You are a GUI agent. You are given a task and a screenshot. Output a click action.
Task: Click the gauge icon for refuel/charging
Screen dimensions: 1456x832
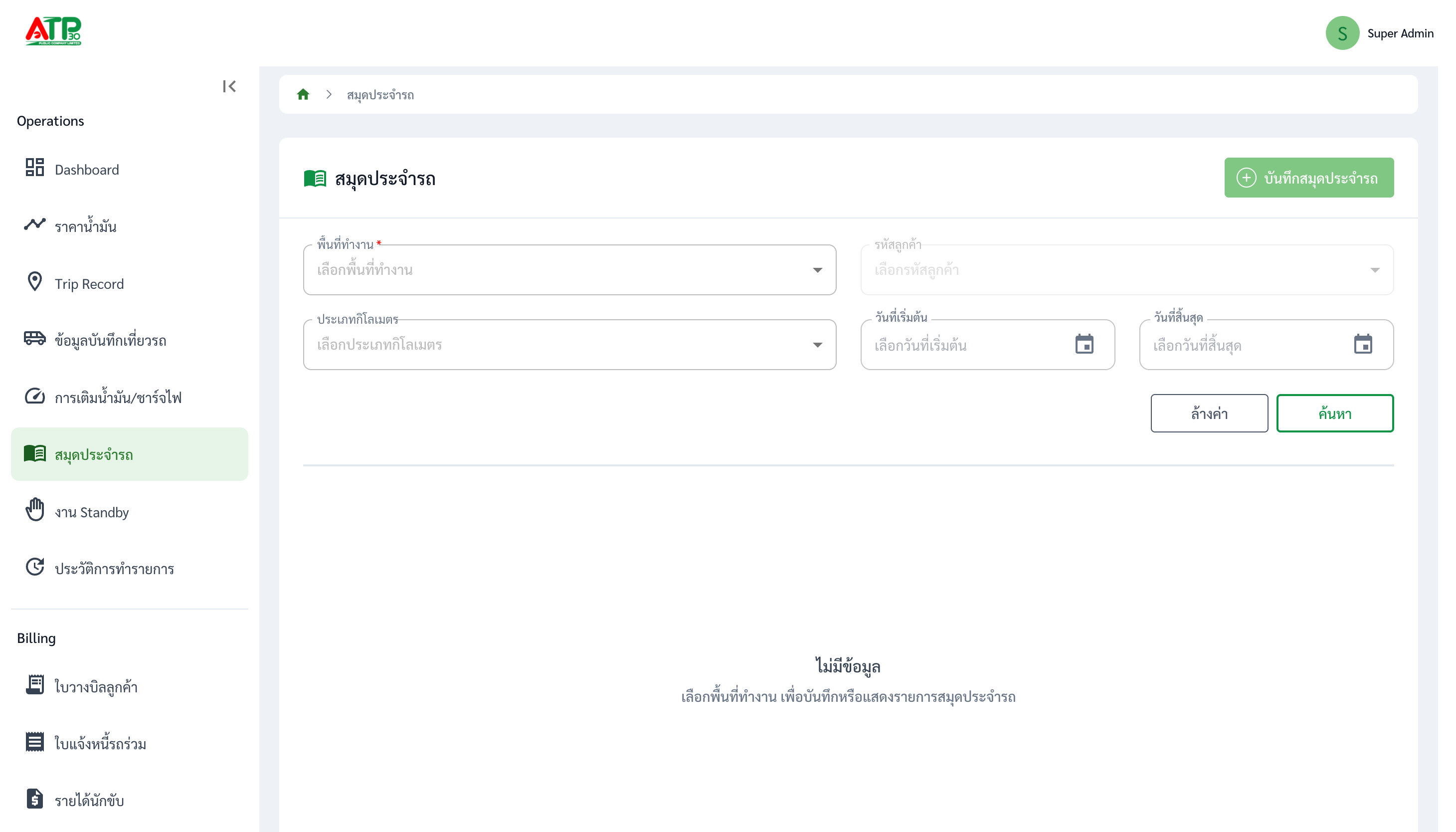35,396
